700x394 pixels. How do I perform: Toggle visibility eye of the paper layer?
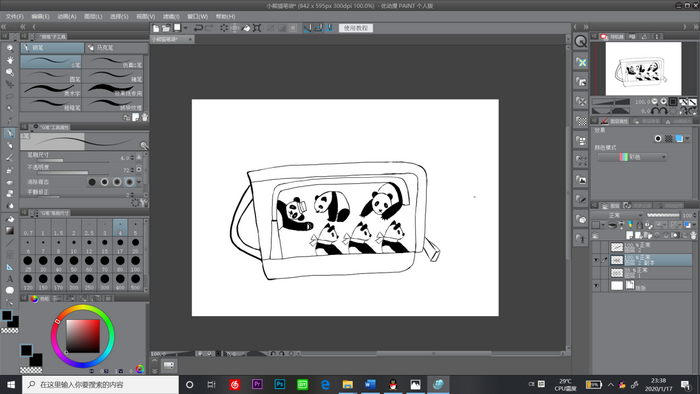[596, 286]
